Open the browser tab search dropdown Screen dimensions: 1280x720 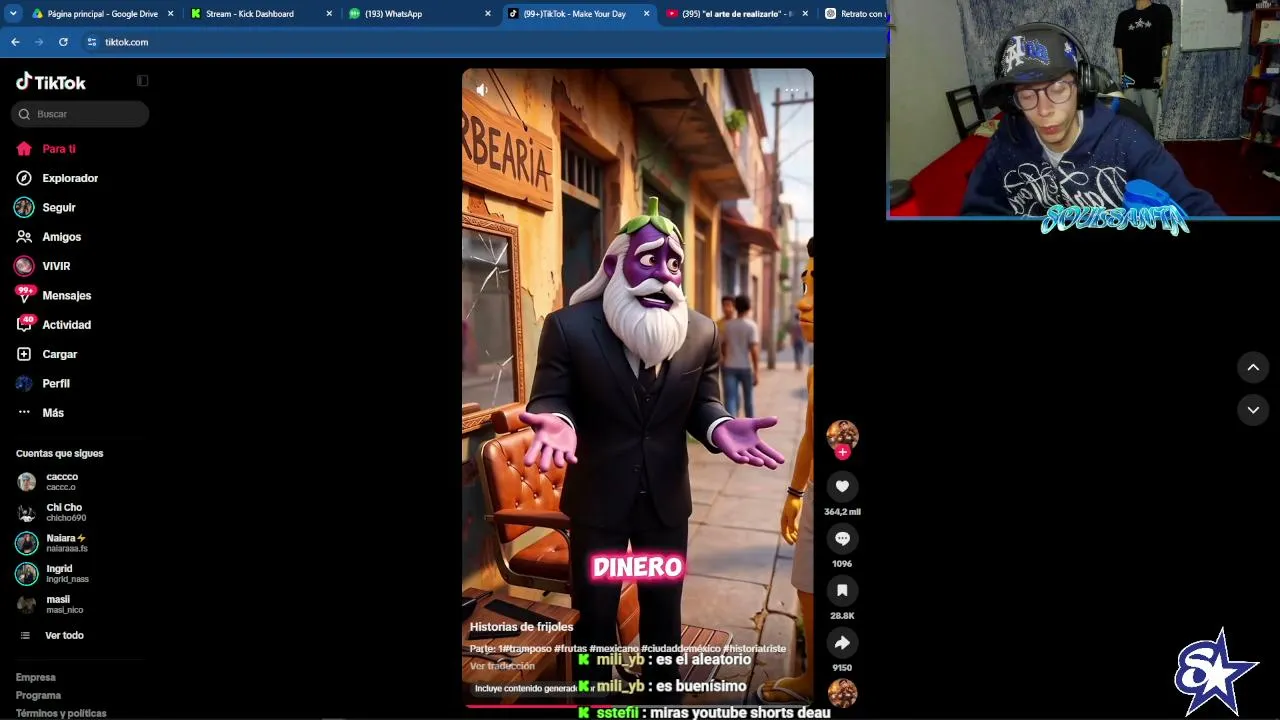pos(13,14)
